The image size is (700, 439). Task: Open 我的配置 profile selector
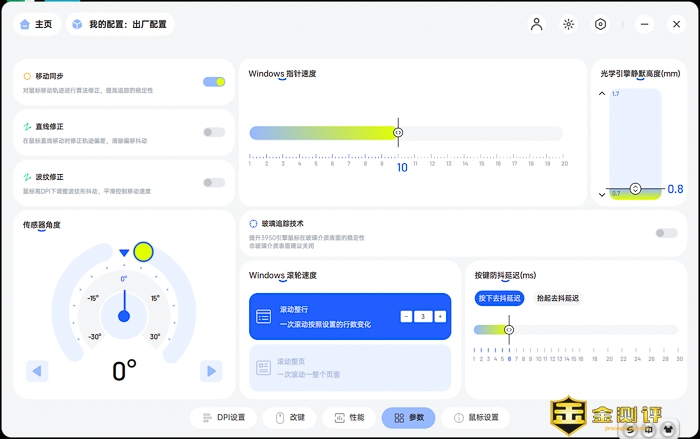point(120,24)
